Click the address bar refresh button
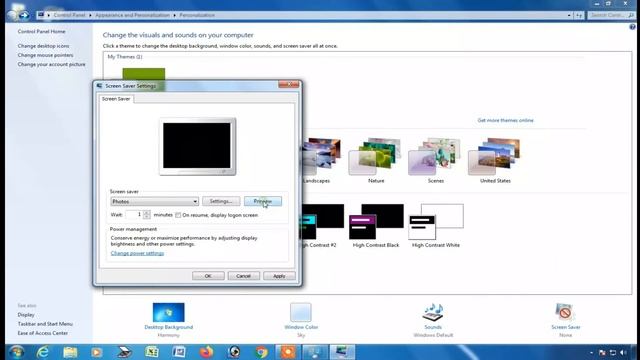 579,15
